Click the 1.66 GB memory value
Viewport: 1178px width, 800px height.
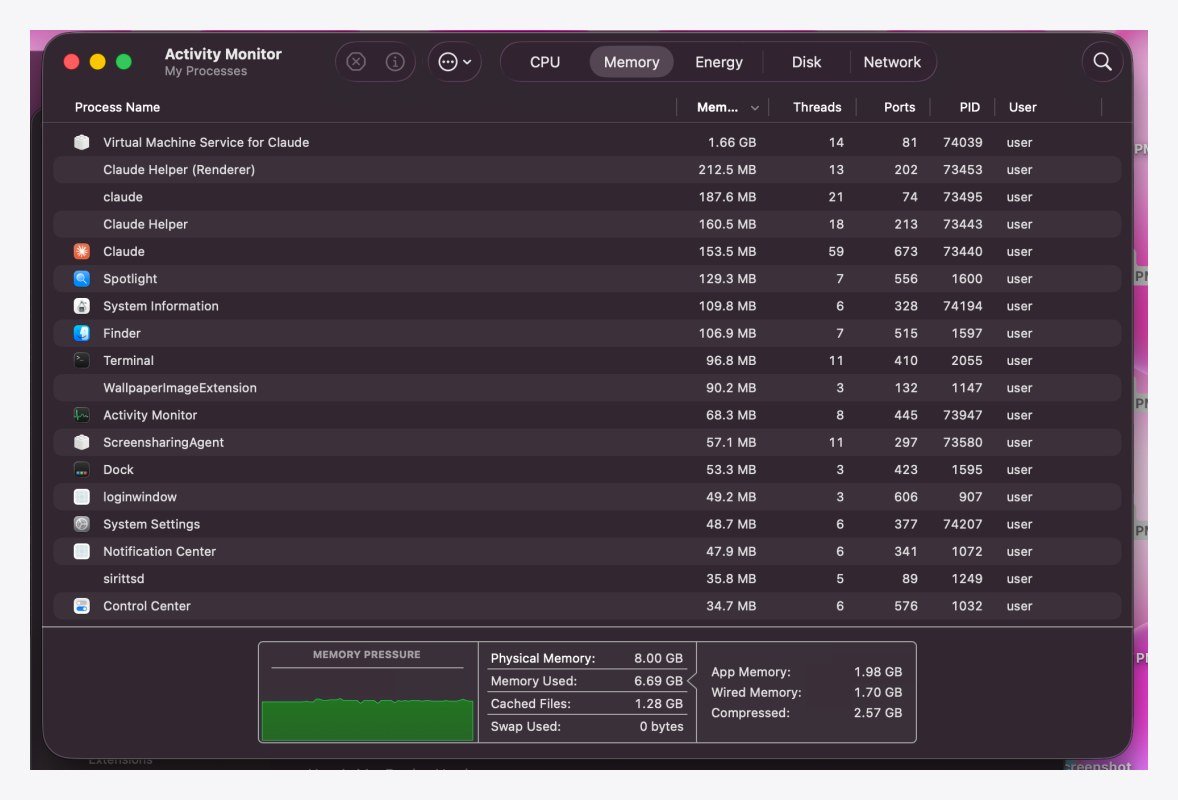[732, 142]
